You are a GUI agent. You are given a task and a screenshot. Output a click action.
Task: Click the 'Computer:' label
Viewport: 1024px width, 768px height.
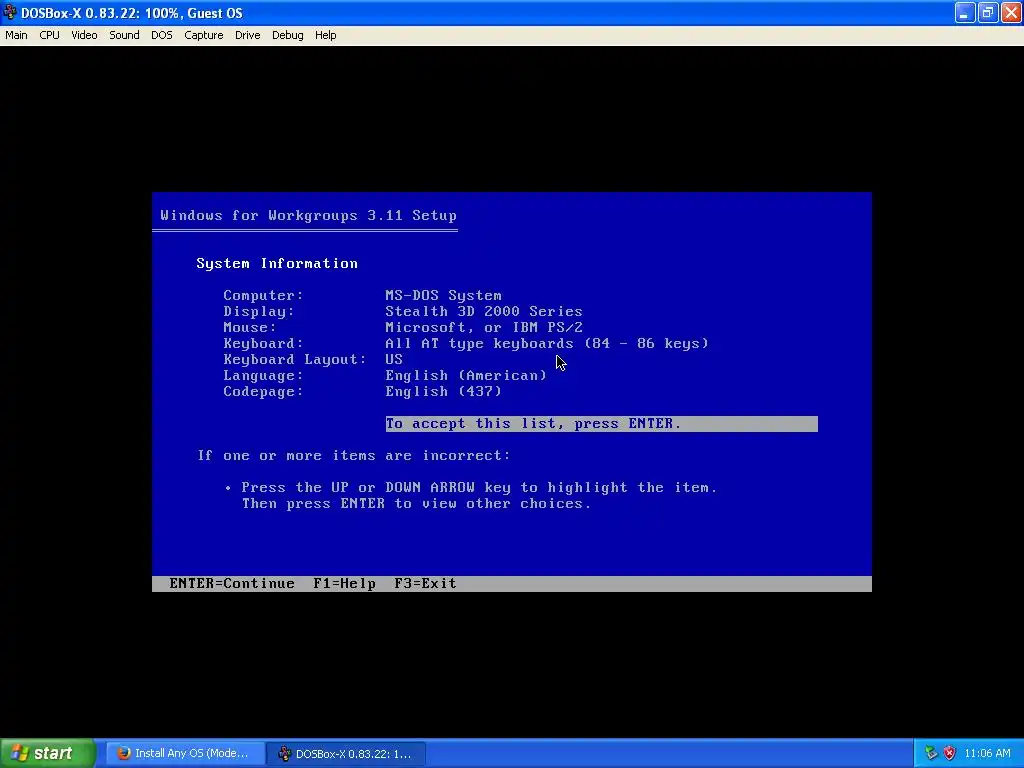(263, 295)
